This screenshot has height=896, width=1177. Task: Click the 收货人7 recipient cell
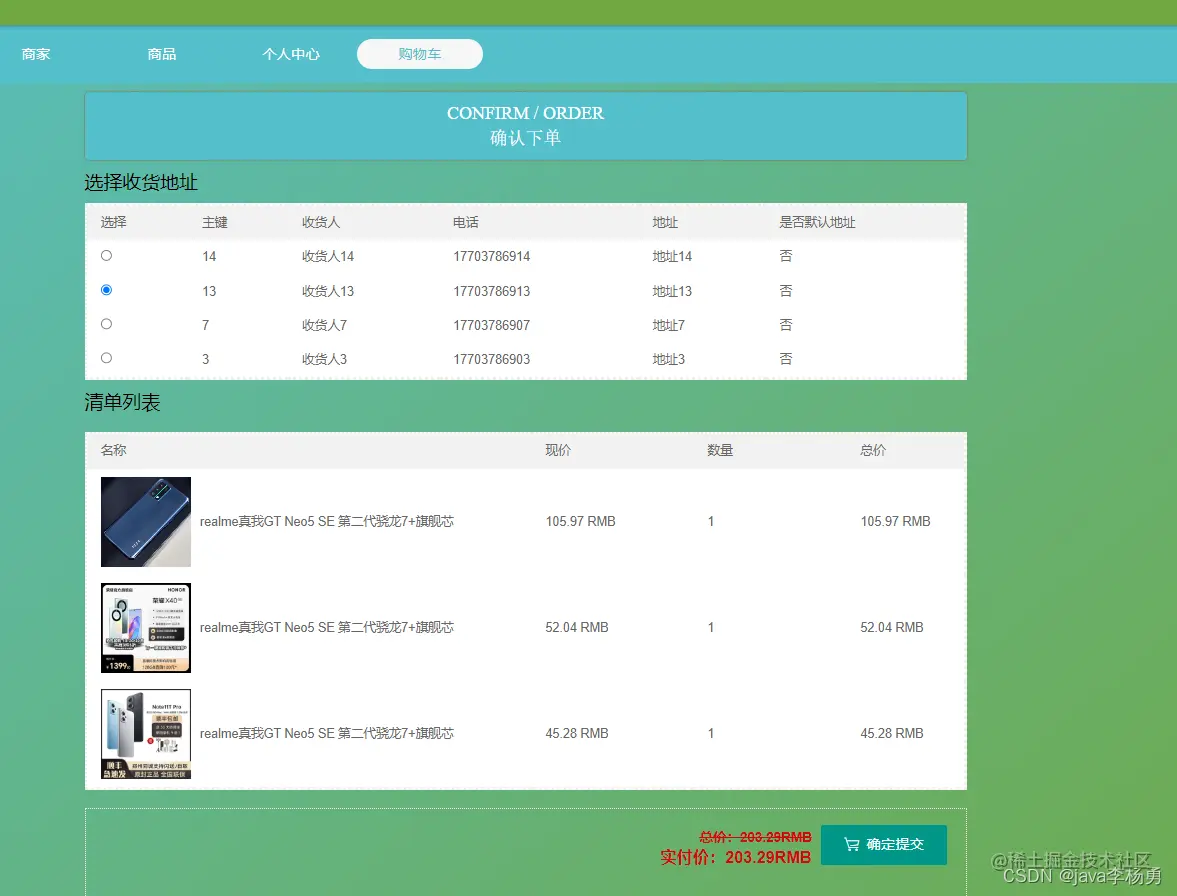324,325
